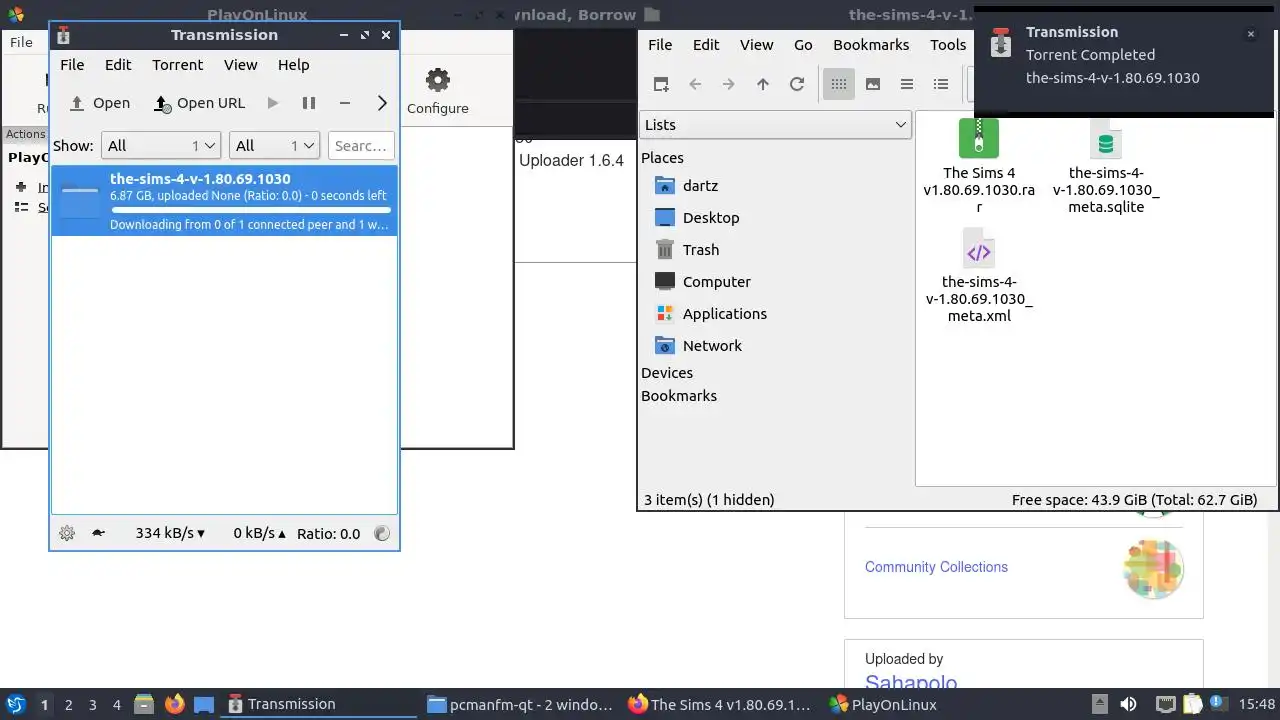
Task: Shade the Transmission window with maximize-restore icon
Action: pos(364,35)
